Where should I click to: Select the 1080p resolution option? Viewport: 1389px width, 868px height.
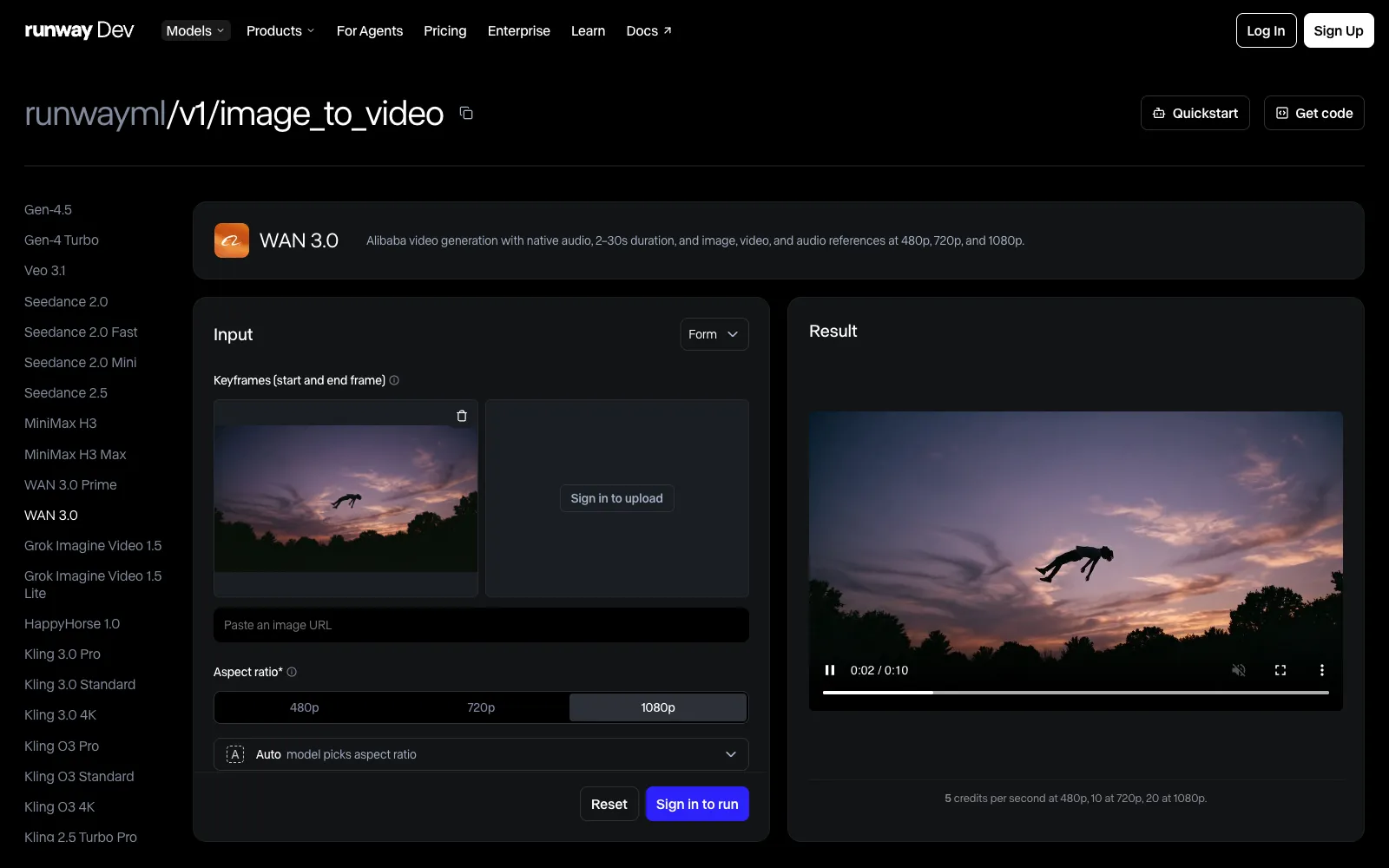658,707
